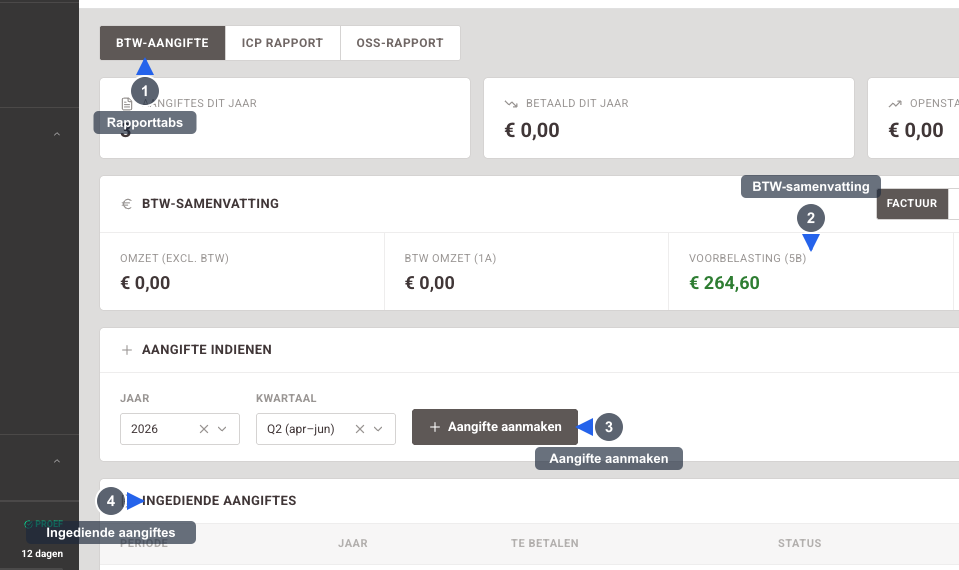Click the document icon in Aangiftes Dit Jaar card

127,103
